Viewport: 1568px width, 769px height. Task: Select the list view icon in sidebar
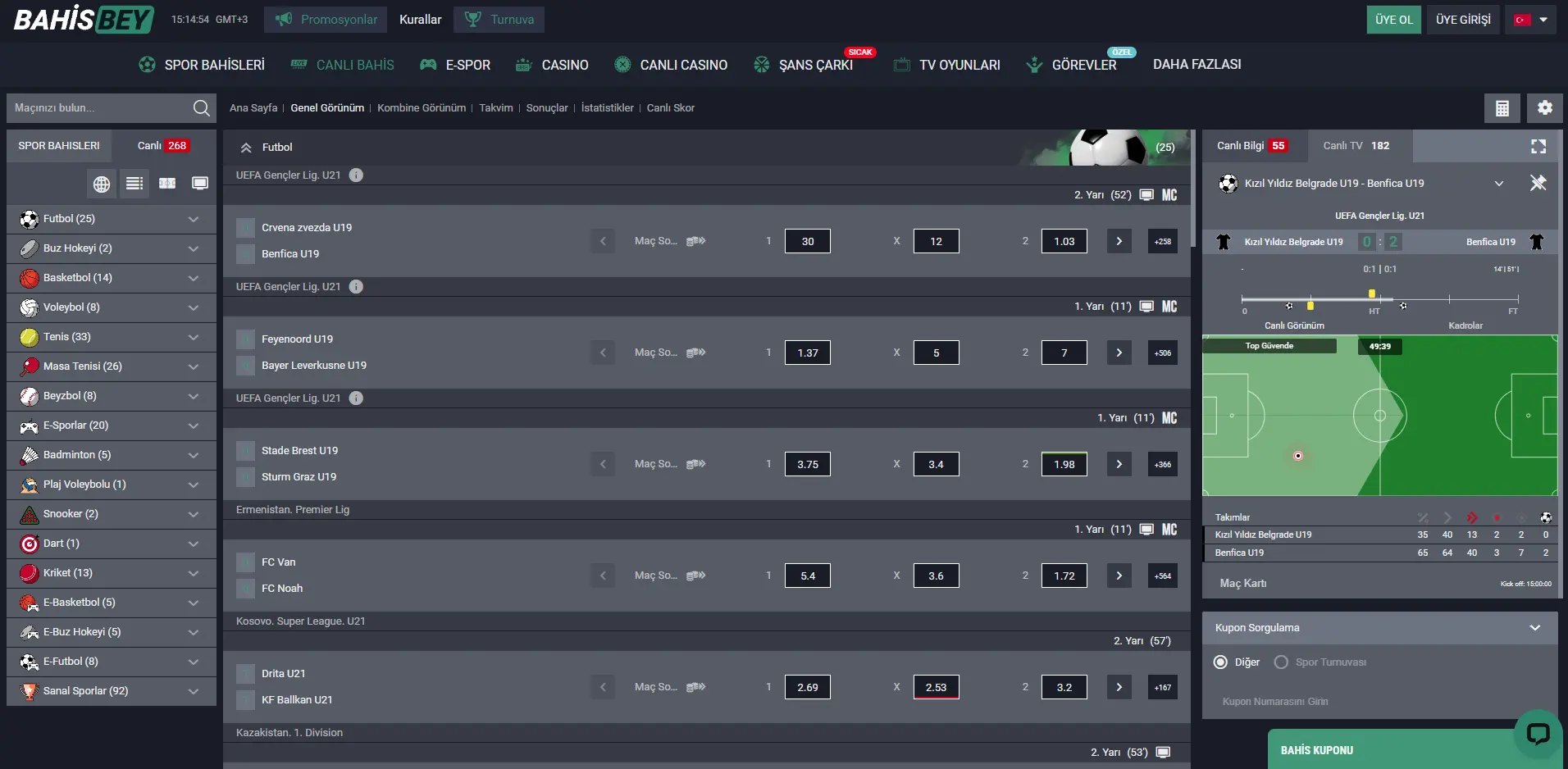pos(134,184)
